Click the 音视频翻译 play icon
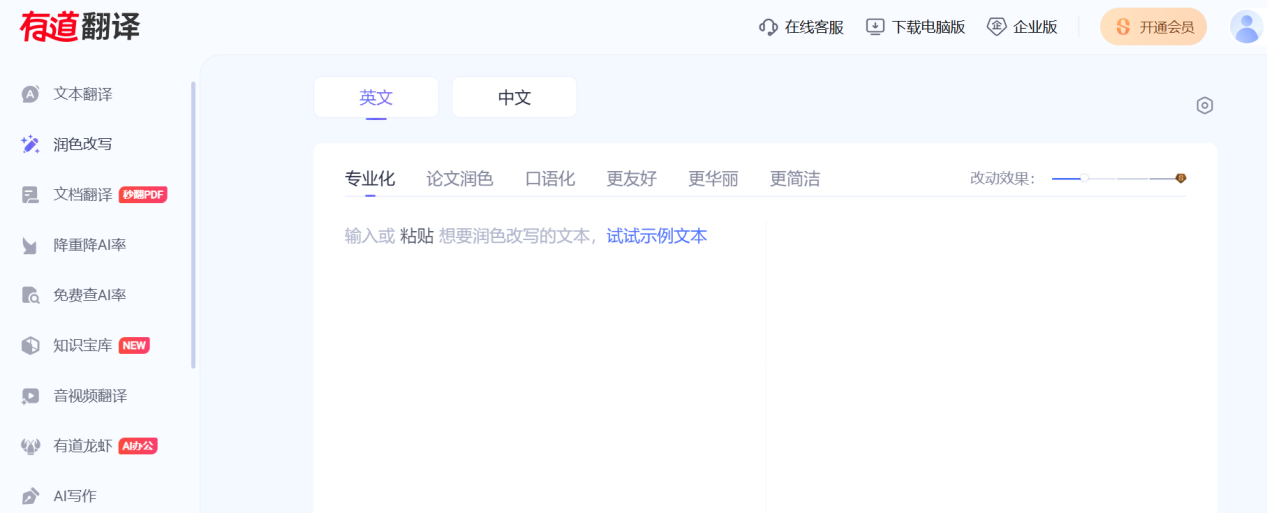Screen dimensions: 1267x513 pyautogui.click(x=31, y=396)
